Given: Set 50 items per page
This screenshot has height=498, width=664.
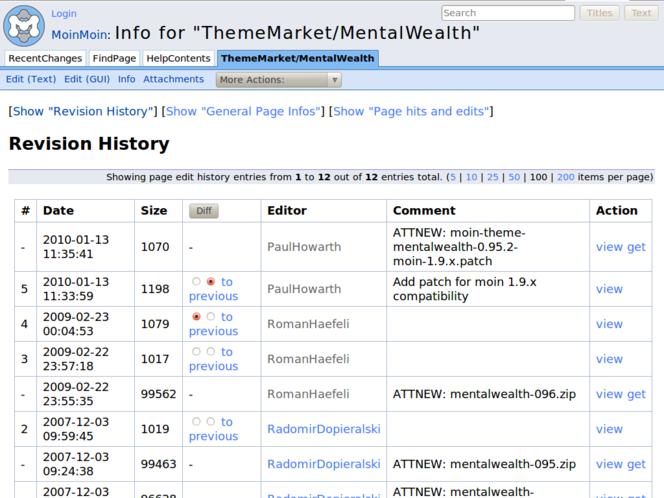Looking at the screenshot, I should tap(514, 177).
